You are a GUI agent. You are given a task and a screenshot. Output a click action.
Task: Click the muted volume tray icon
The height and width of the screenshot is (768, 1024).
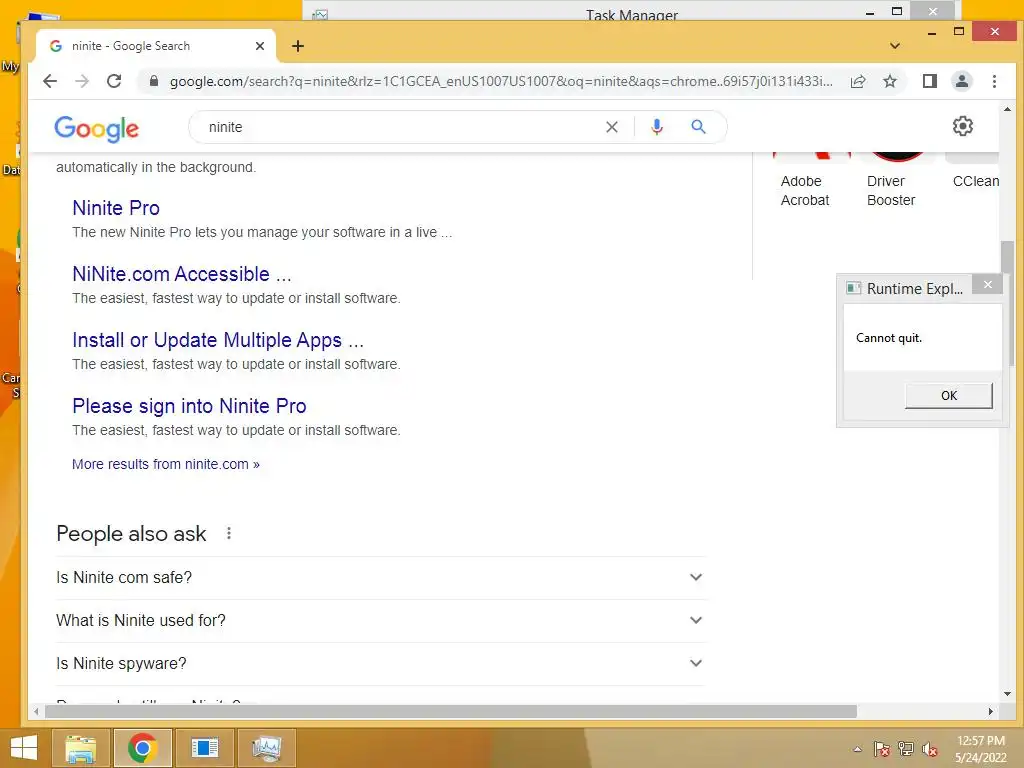coord(930,749)
